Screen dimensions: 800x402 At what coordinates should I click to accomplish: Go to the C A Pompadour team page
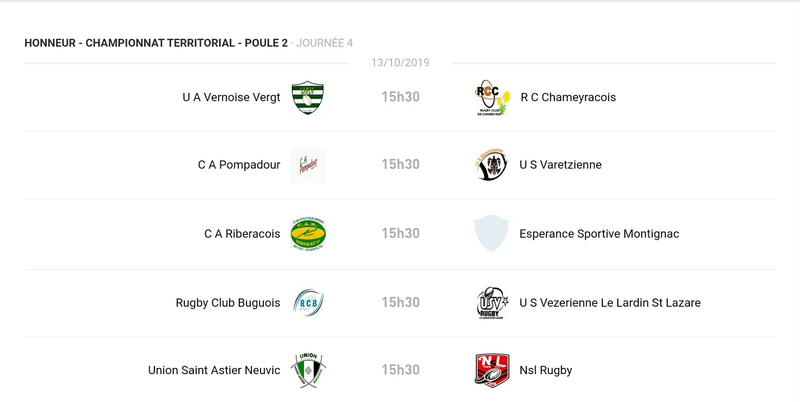click(x=239, y=165)
